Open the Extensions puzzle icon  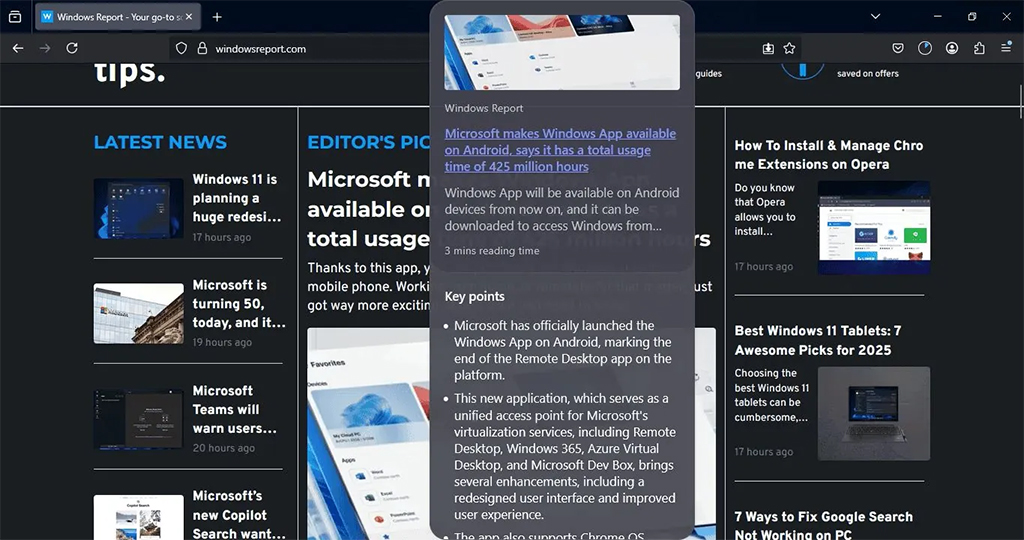coord(979,48)
